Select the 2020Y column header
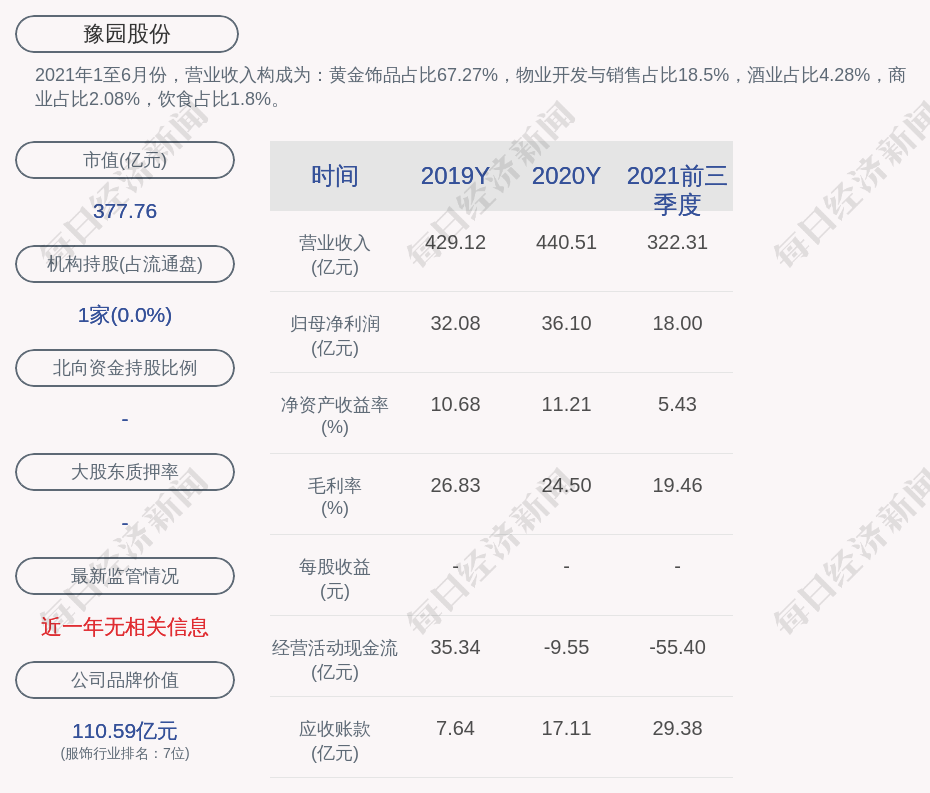930x793 pixels. [x=566, y=176]
